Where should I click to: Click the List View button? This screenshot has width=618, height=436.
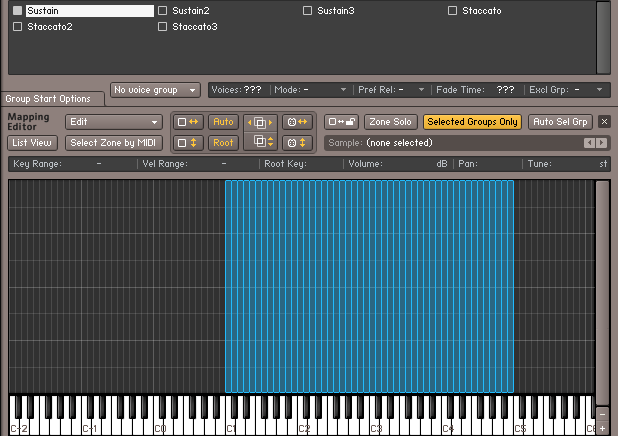click(x=32, y=143)
